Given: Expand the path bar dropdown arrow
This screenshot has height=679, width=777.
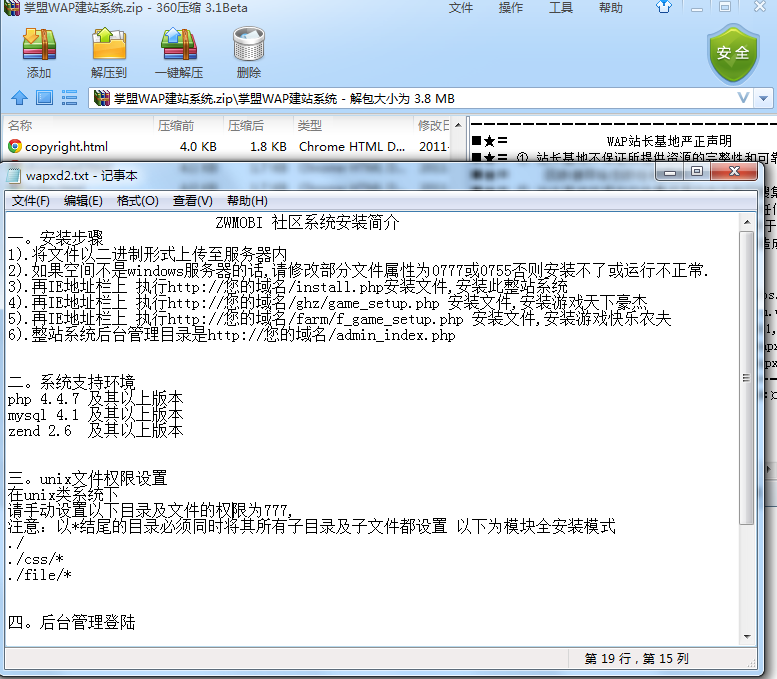Looking at the screenshot, I should coord(764,98).
